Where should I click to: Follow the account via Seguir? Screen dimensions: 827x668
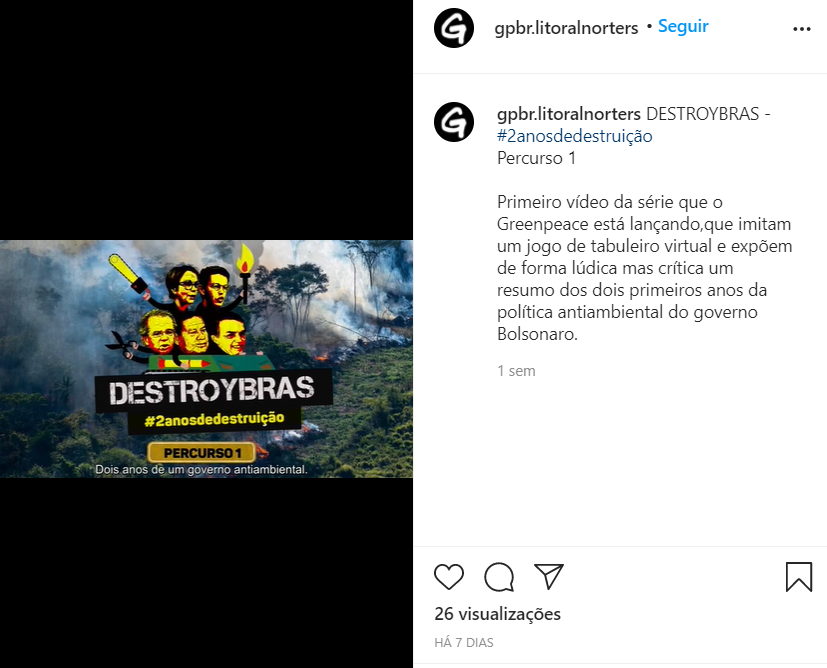(x=683, y=26)
